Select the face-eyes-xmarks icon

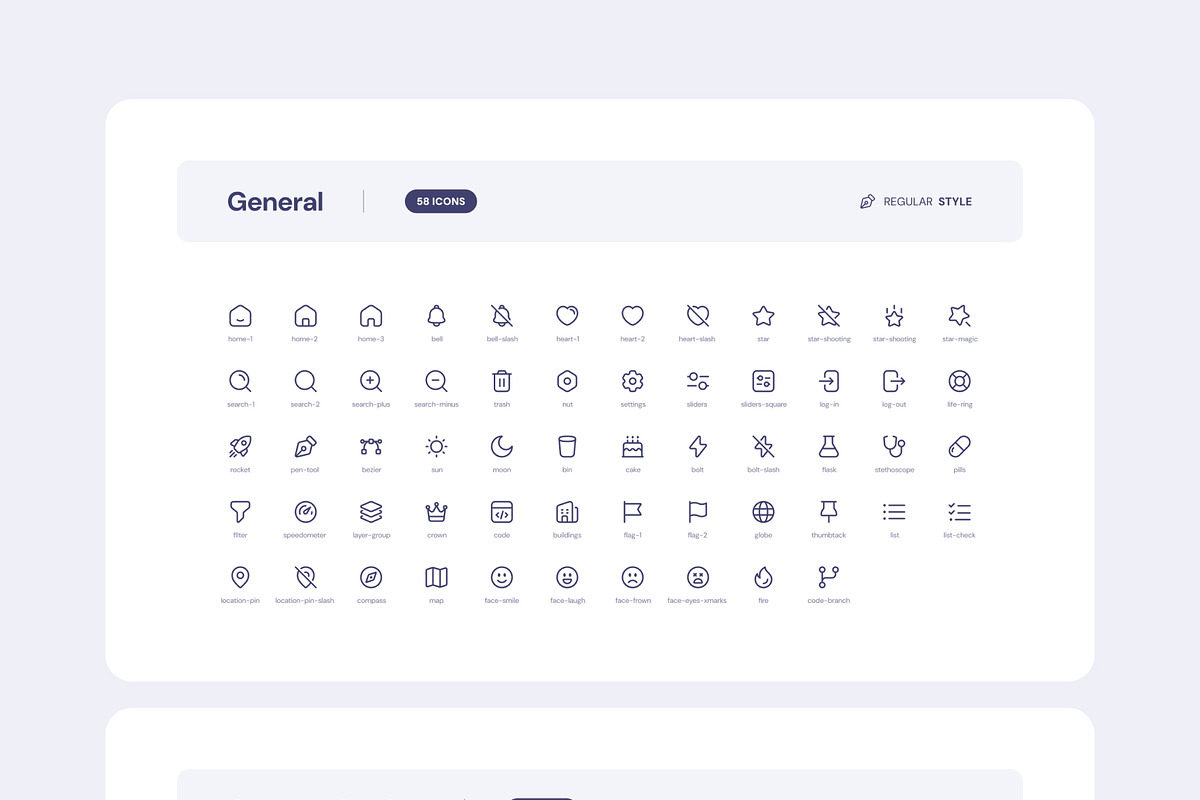(698, 577)
